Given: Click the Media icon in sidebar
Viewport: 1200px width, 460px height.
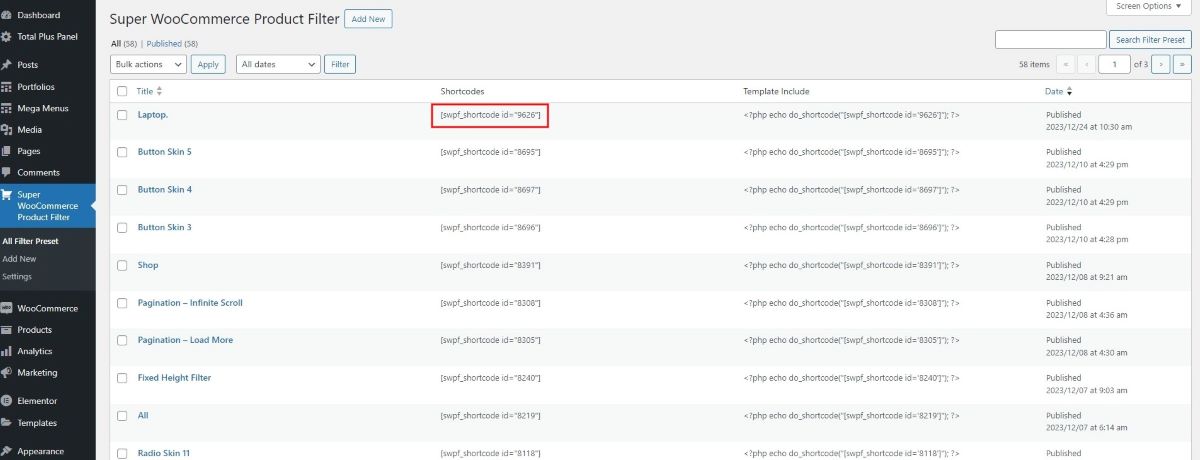Looking at the screenshot, I should click(7, 130).
